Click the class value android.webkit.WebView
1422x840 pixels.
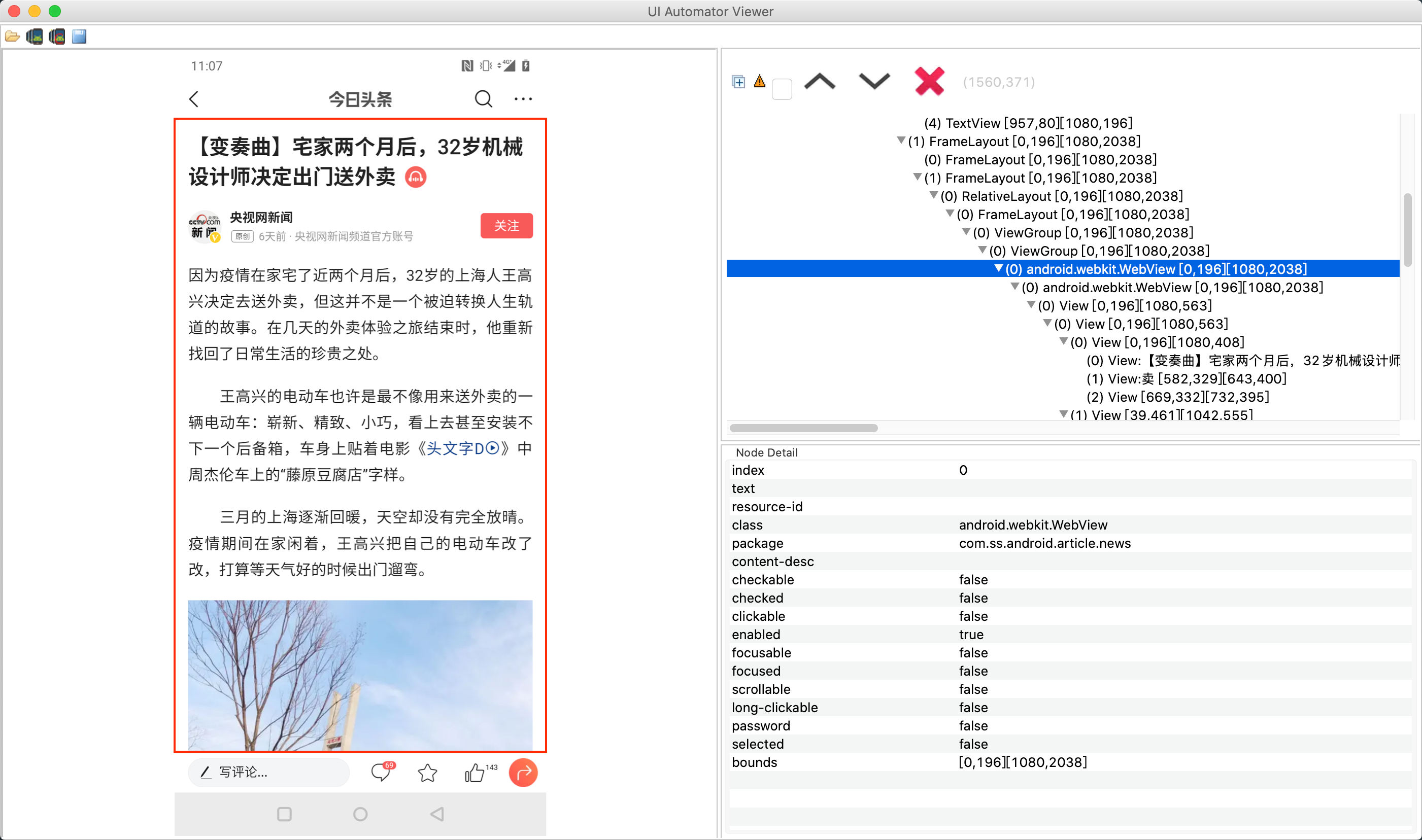pyautogui.click(x=1033, y=524)
